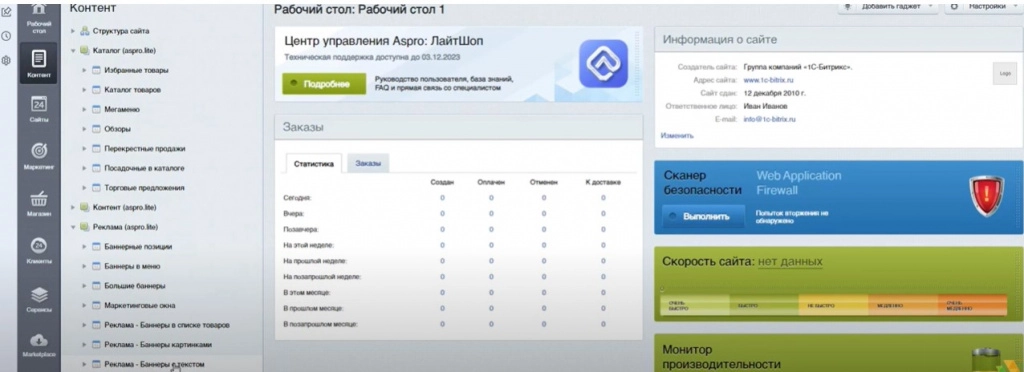This screenshot has width=1024, height=372.
Task: Click К доставке value for В этом месяце
Action: [603, 292]
